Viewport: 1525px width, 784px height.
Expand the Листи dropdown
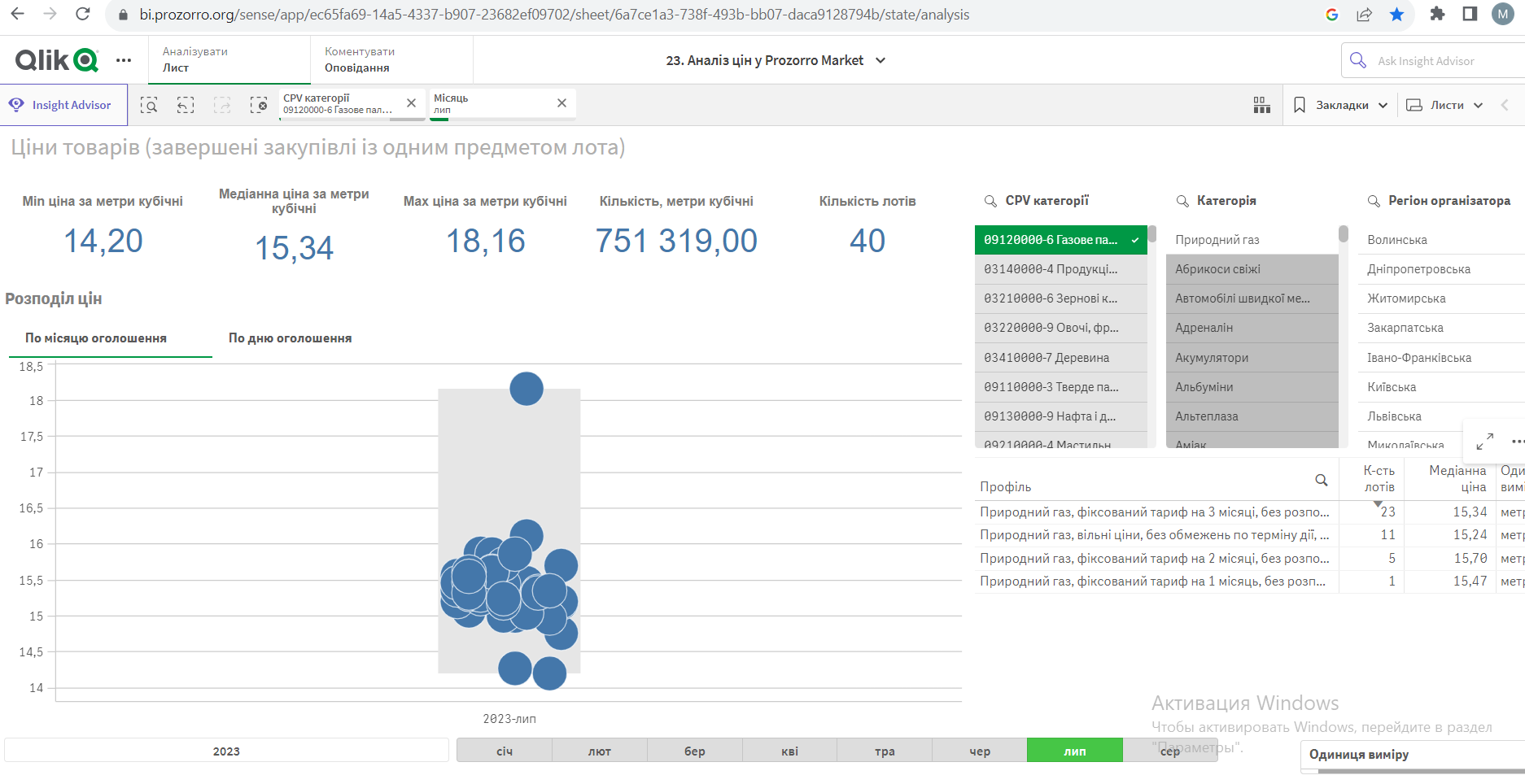click(x=1478, y=105)
